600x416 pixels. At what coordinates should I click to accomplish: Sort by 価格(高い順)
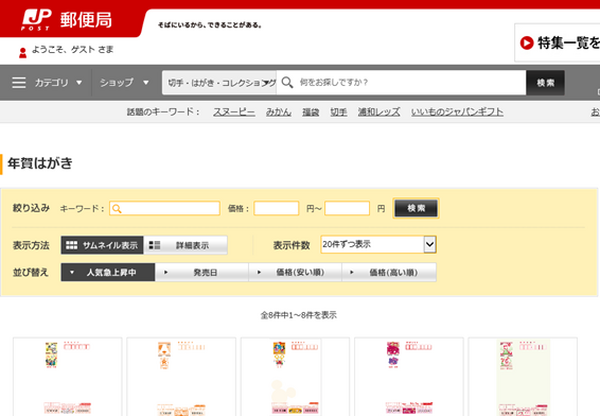(389, 272)
